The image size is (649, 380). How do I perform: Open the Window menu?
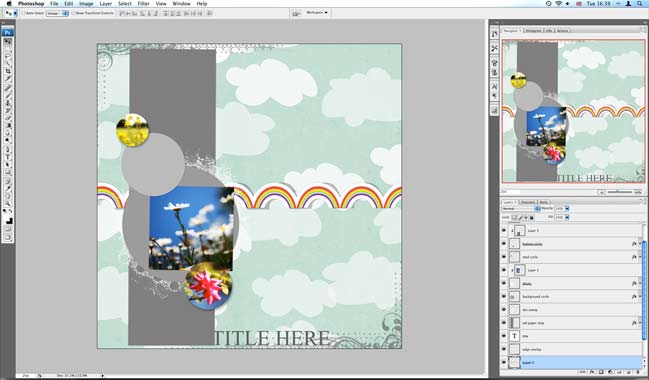[181, 3]
